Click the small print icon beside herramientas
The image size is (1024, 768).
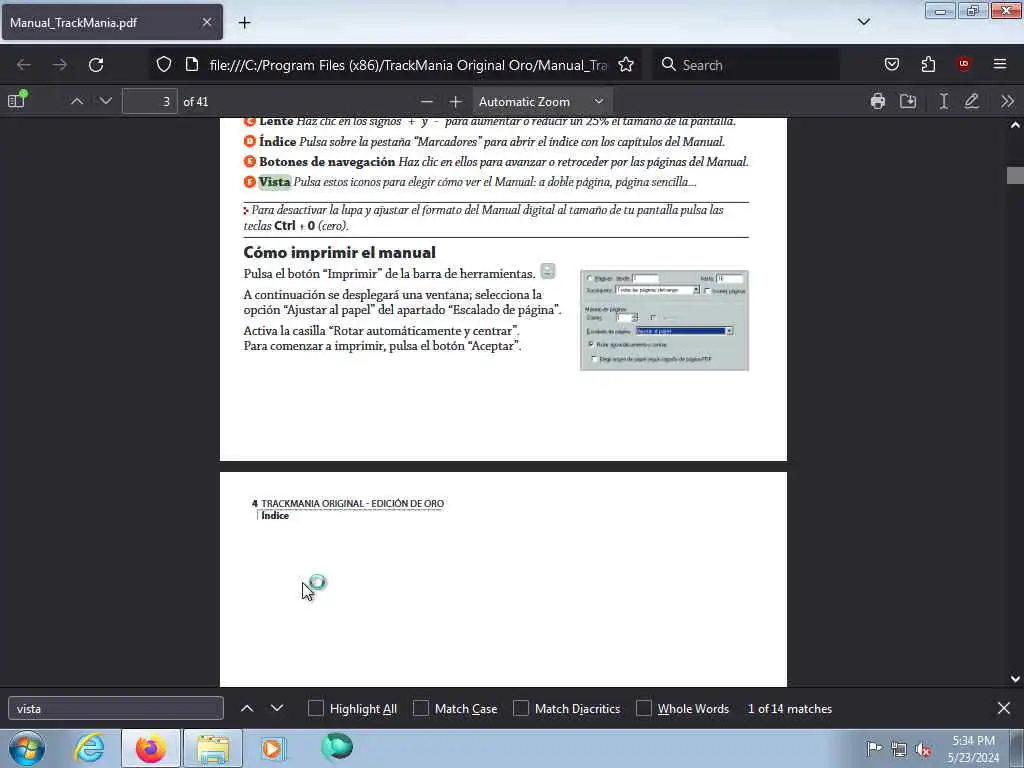coord(548,271)
